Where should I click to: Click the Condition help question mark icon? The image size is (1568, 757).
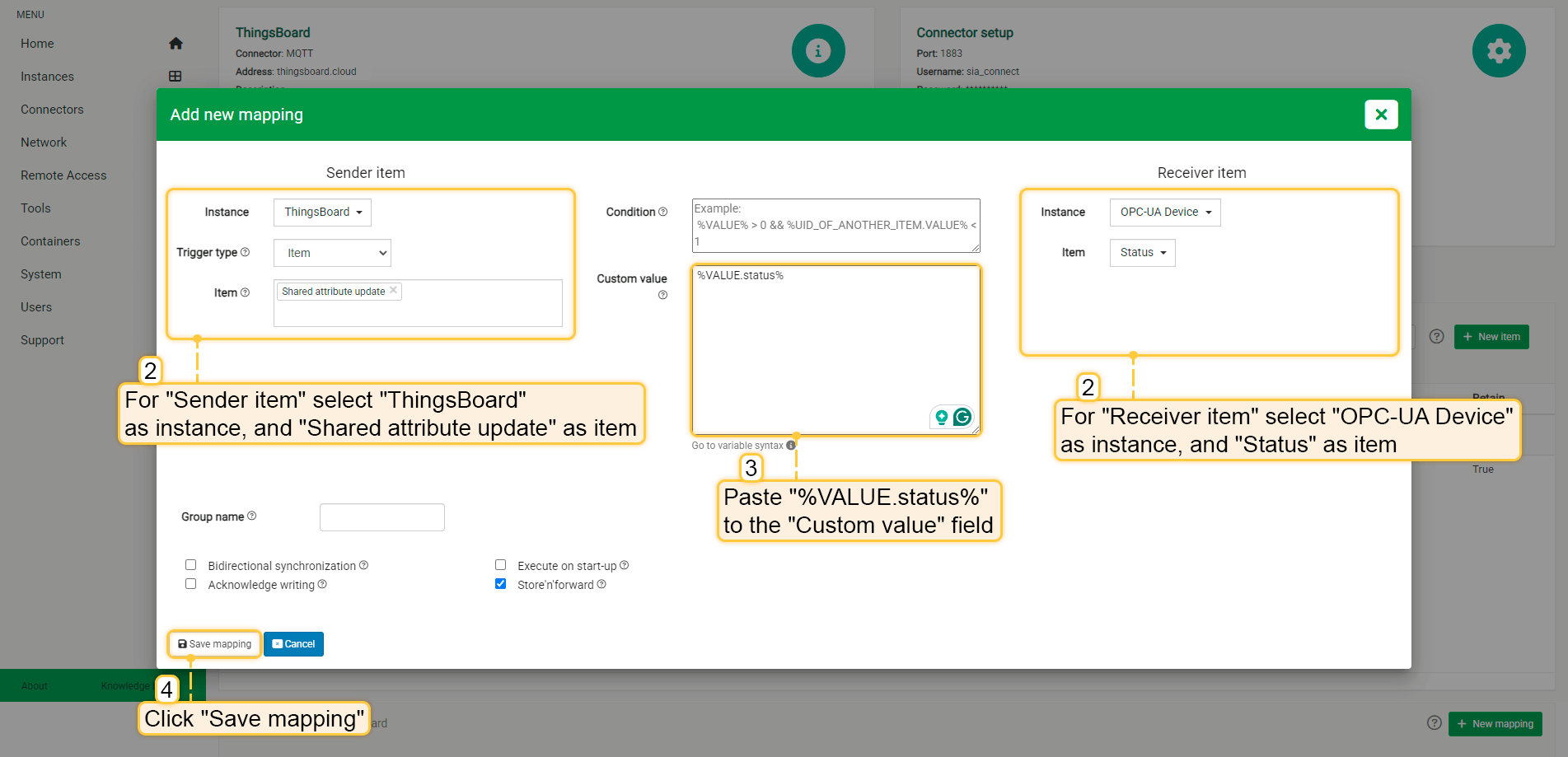click(x=662, y=213)
